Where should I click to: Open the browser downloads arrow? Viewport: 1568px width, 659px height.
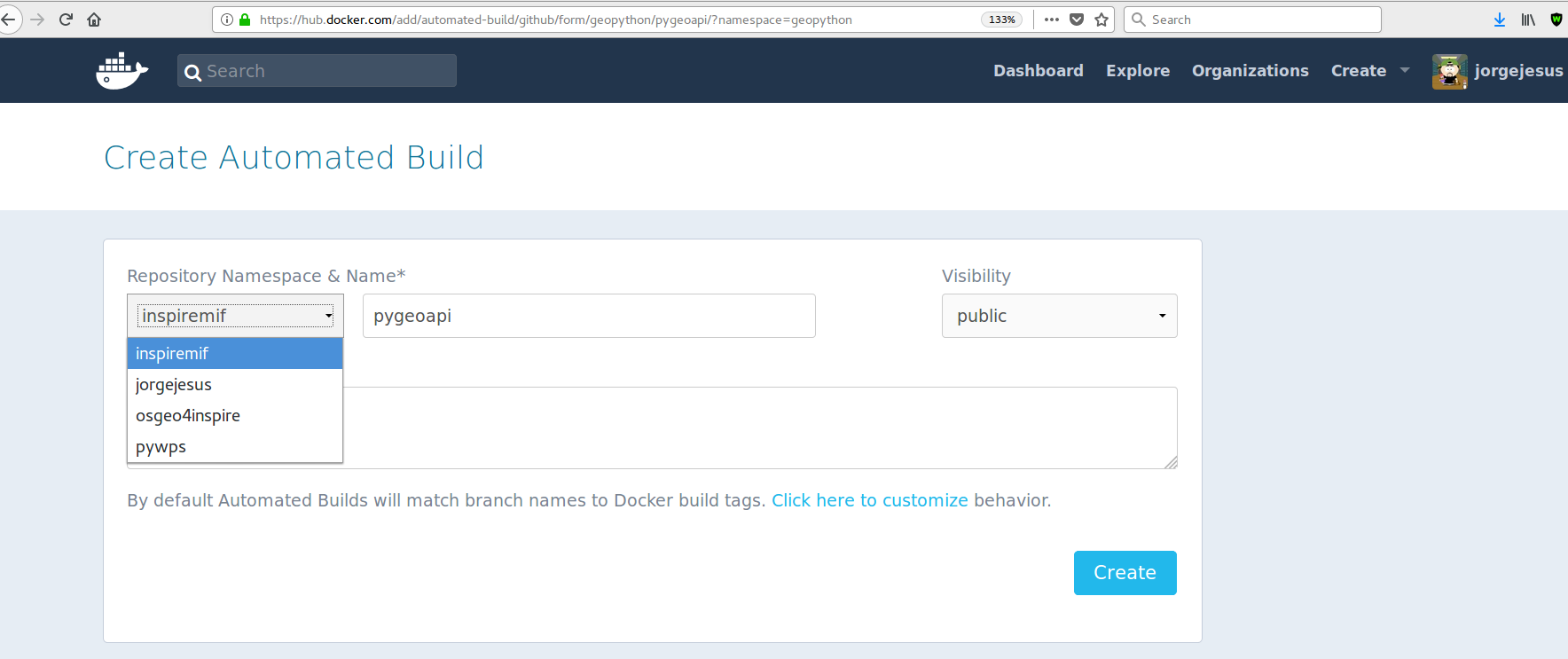[1500, 20]
